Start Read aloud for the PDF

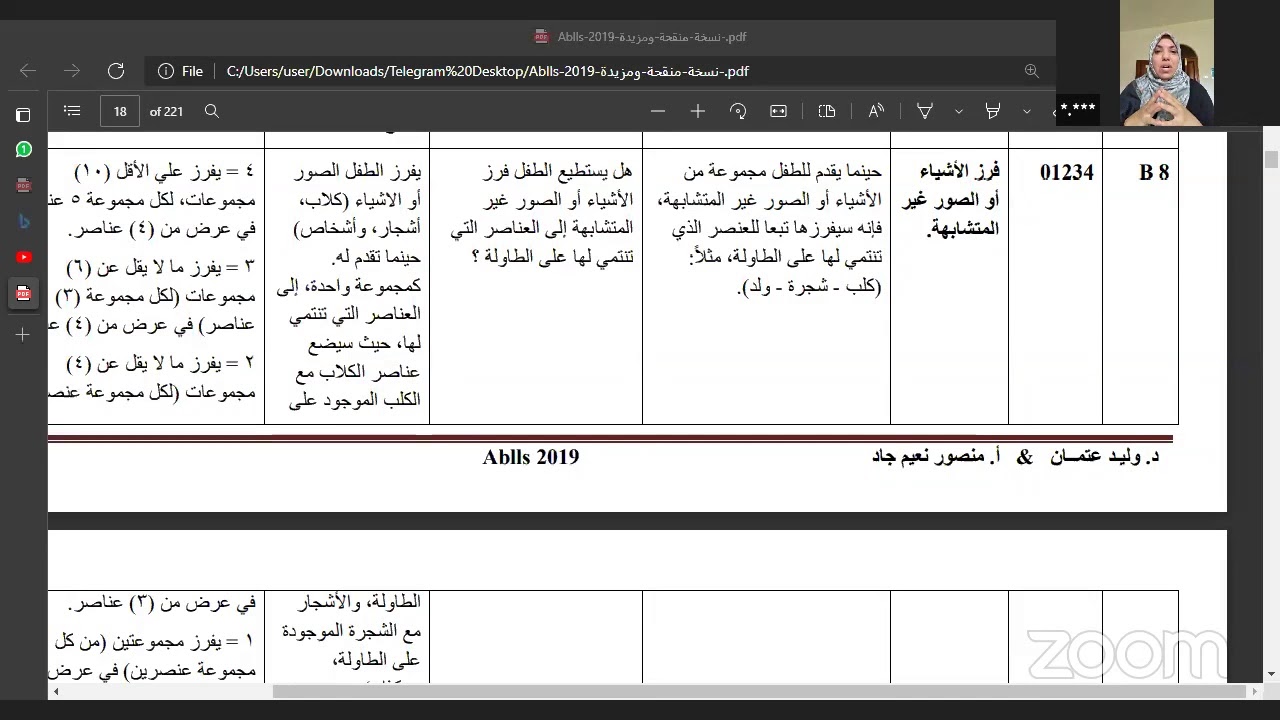coord(876,111)
